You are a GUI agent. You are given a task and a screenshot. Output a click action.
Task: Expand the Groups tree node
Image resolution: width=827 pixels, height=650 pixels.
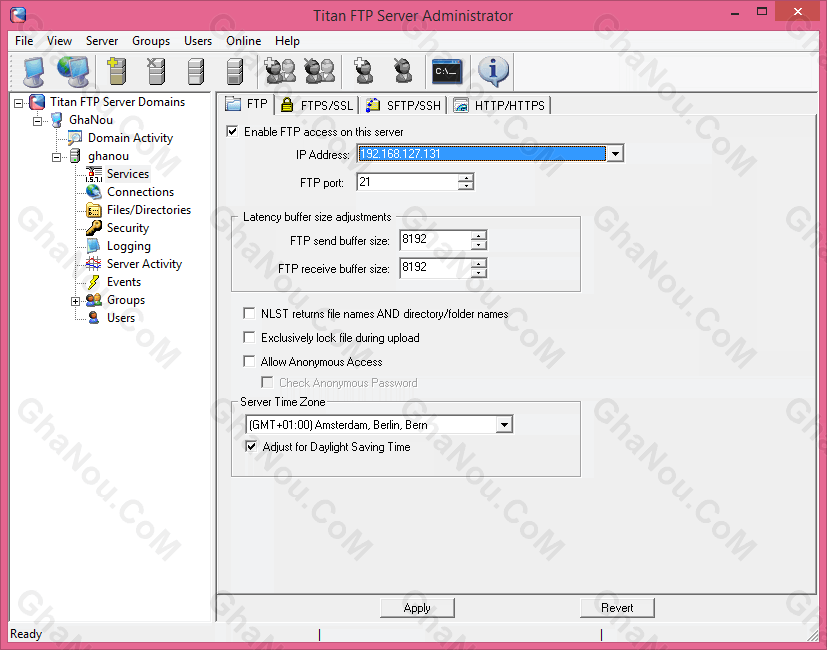point(75,301)
